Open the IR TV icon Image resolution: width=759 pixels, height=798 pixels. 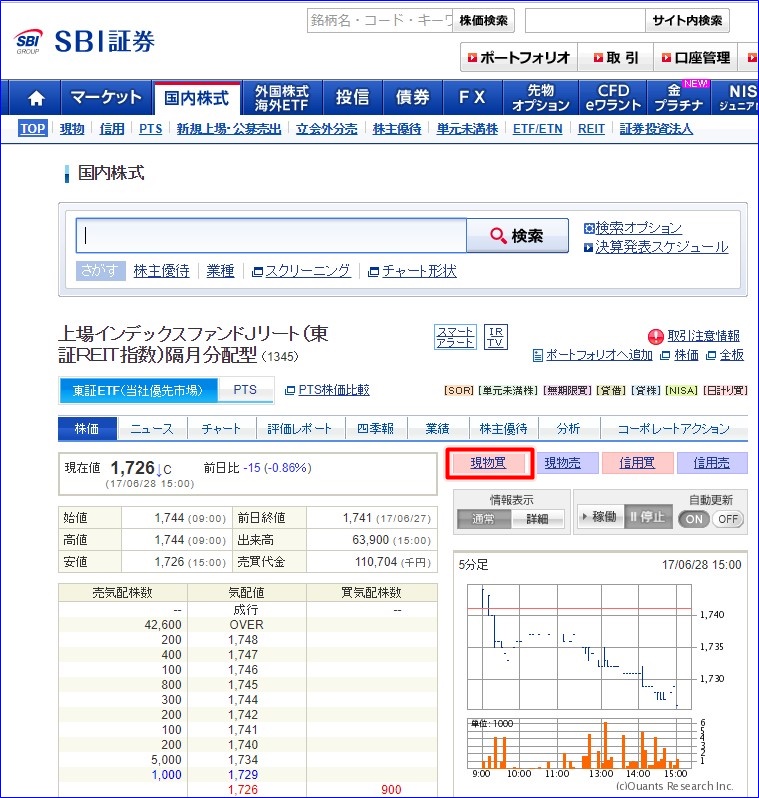pyautogui.click(x=495, y=337)
